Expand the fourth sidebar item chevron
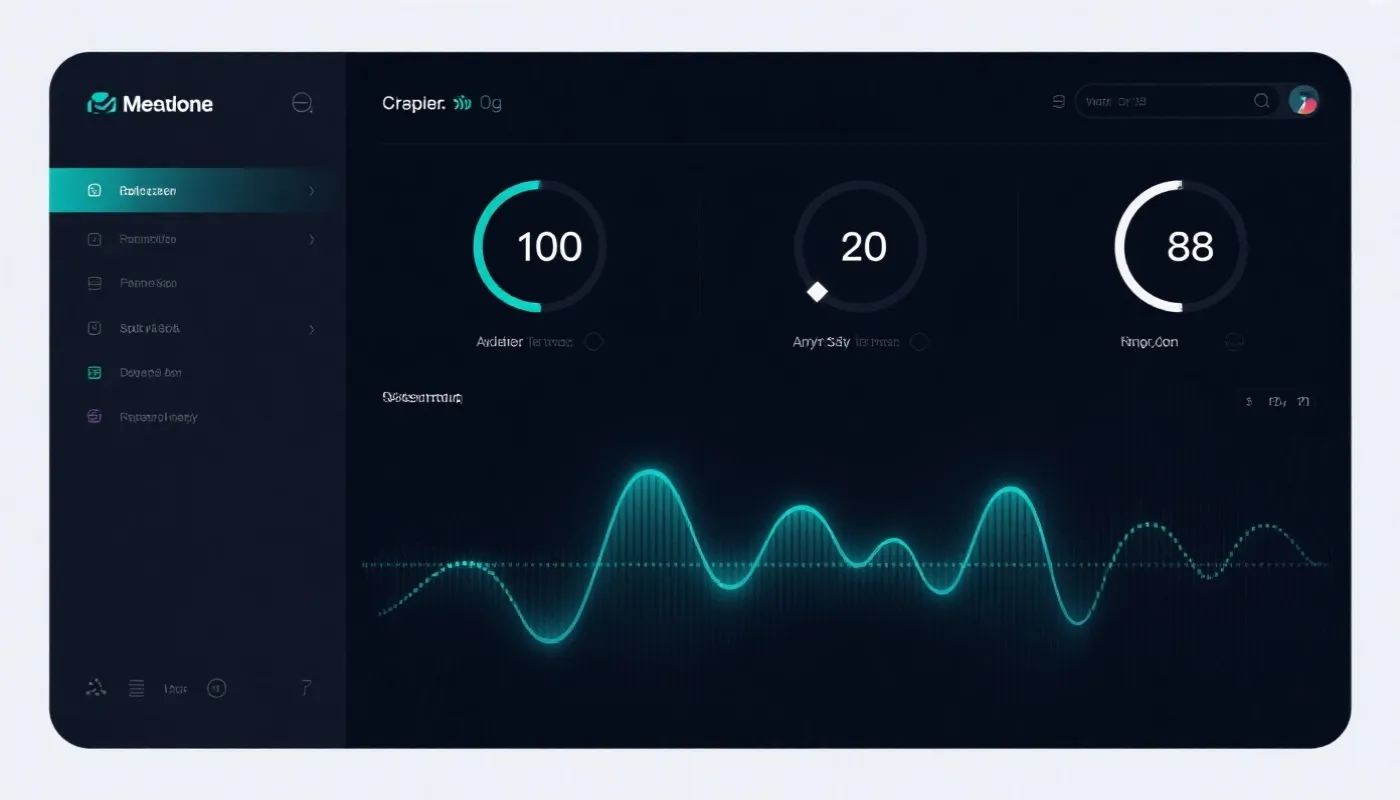Viewport: 1400px width, 800px height. [x=312, y=329]
